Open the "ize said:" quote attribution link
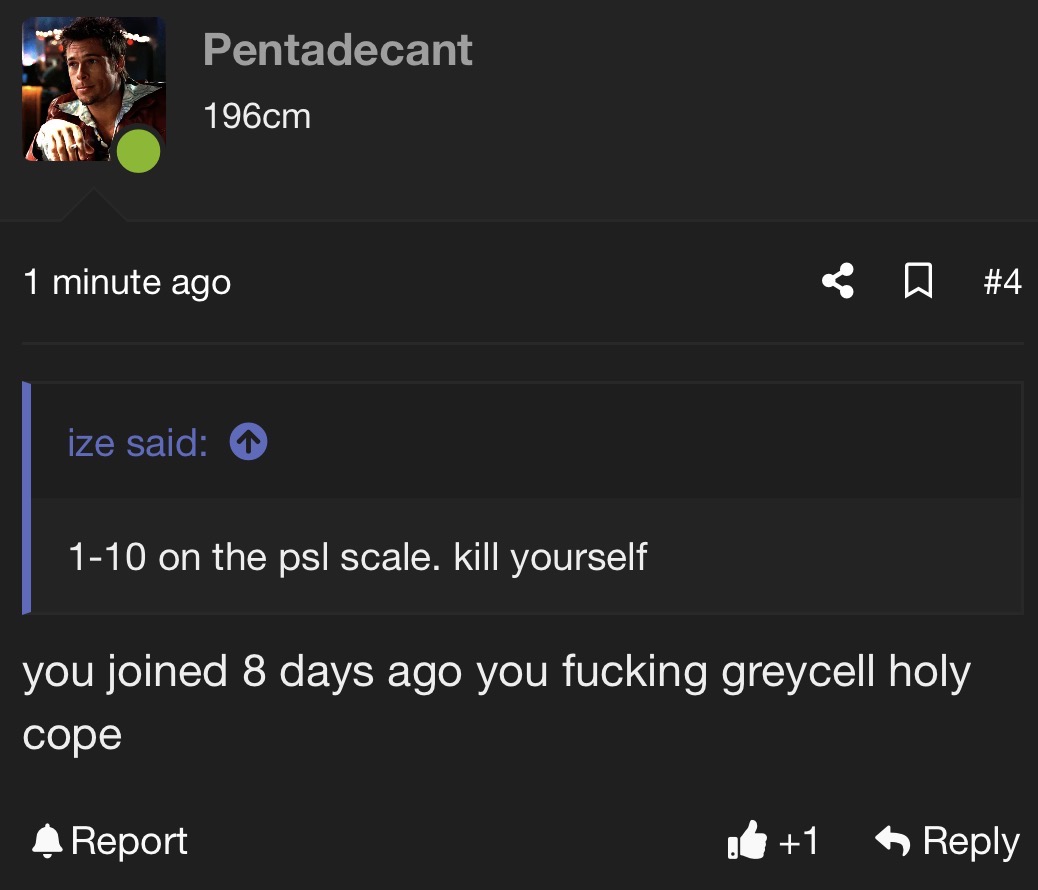1038x890 pixels. coord(137,442)
